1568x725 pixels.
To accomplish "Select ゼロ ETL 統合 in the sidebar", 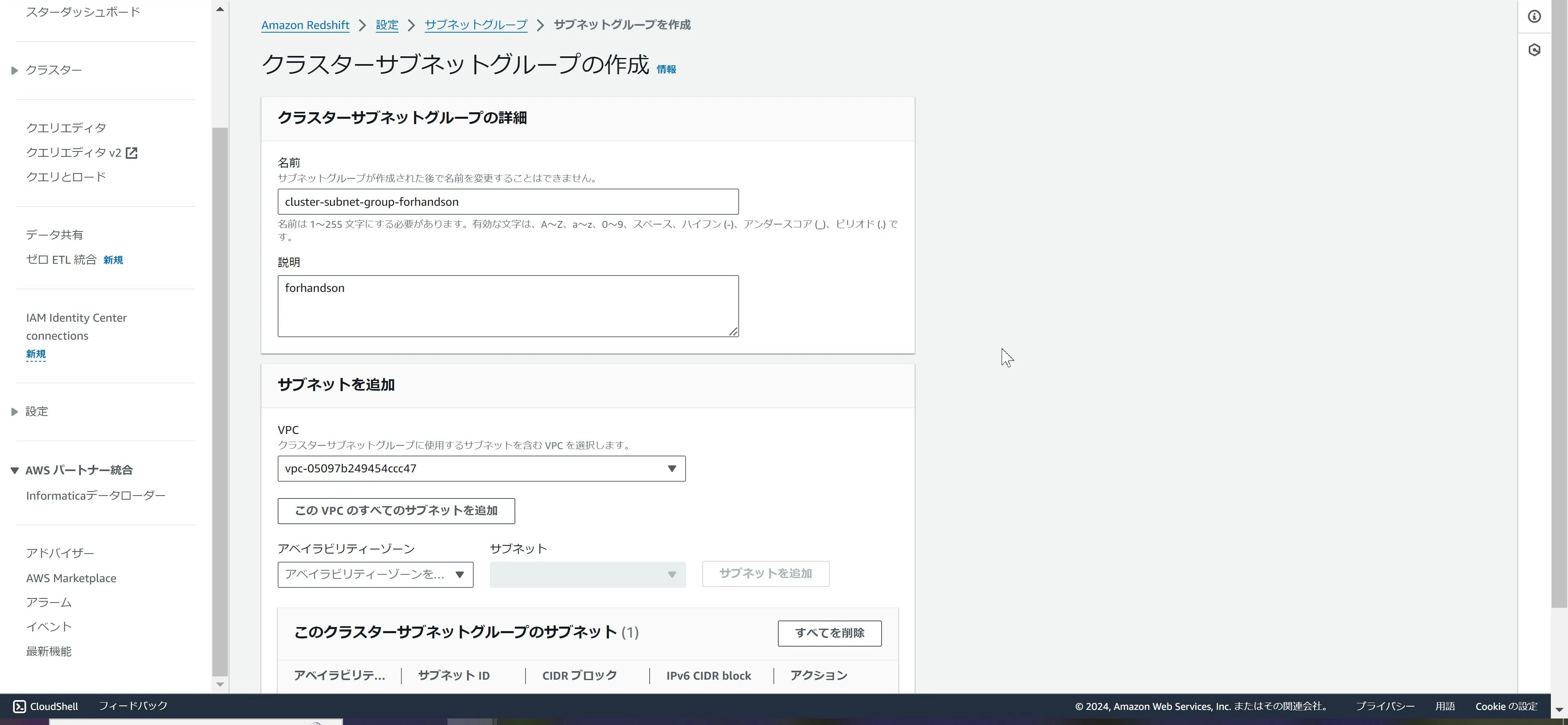I will coord(61,260).
